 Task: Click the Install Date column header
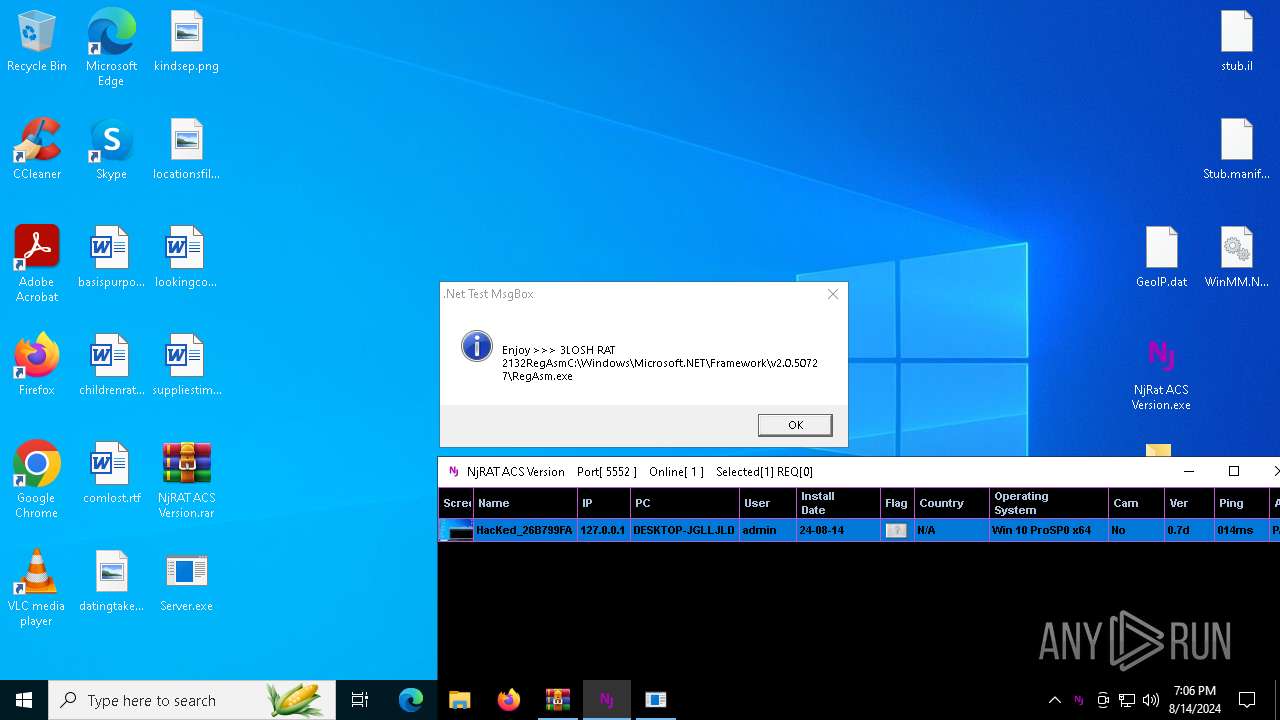tap(838, 503)
